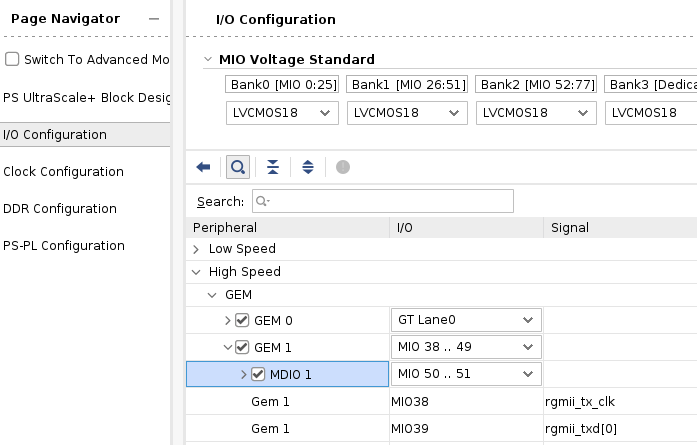The height and width of the screenshot is (445, 697).
Task: Click the back arrow toolbar icon
Action: coord(203,167)
